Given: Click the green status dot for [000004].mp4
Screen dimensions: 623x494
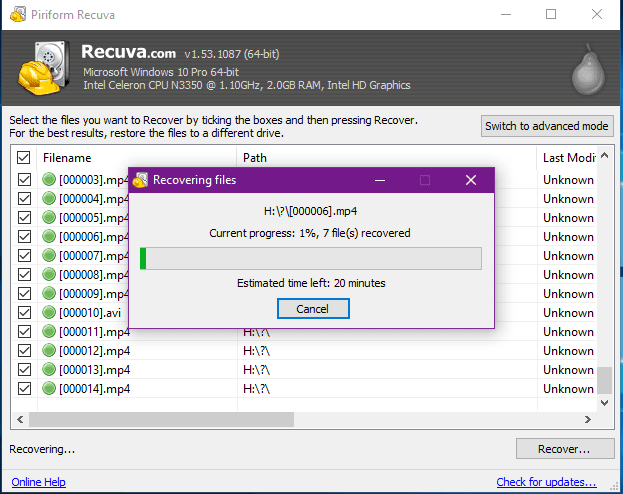Looking at the screenshot, I should pos(49,198).
